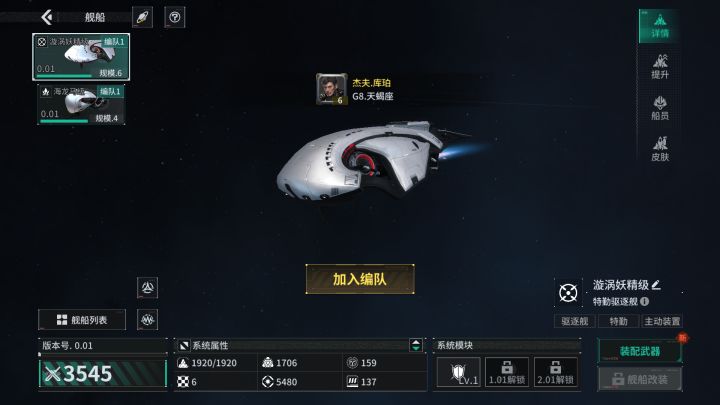Screen dimensions: 720x405
Task: Open the 装配武器 button
Action: [x=640, y=351]
